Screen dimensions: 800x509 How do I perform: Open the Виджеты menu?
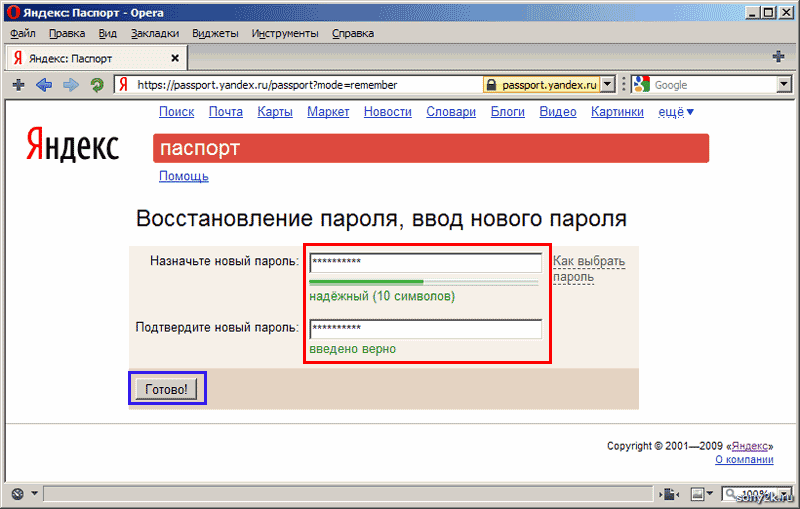[215, 33]
